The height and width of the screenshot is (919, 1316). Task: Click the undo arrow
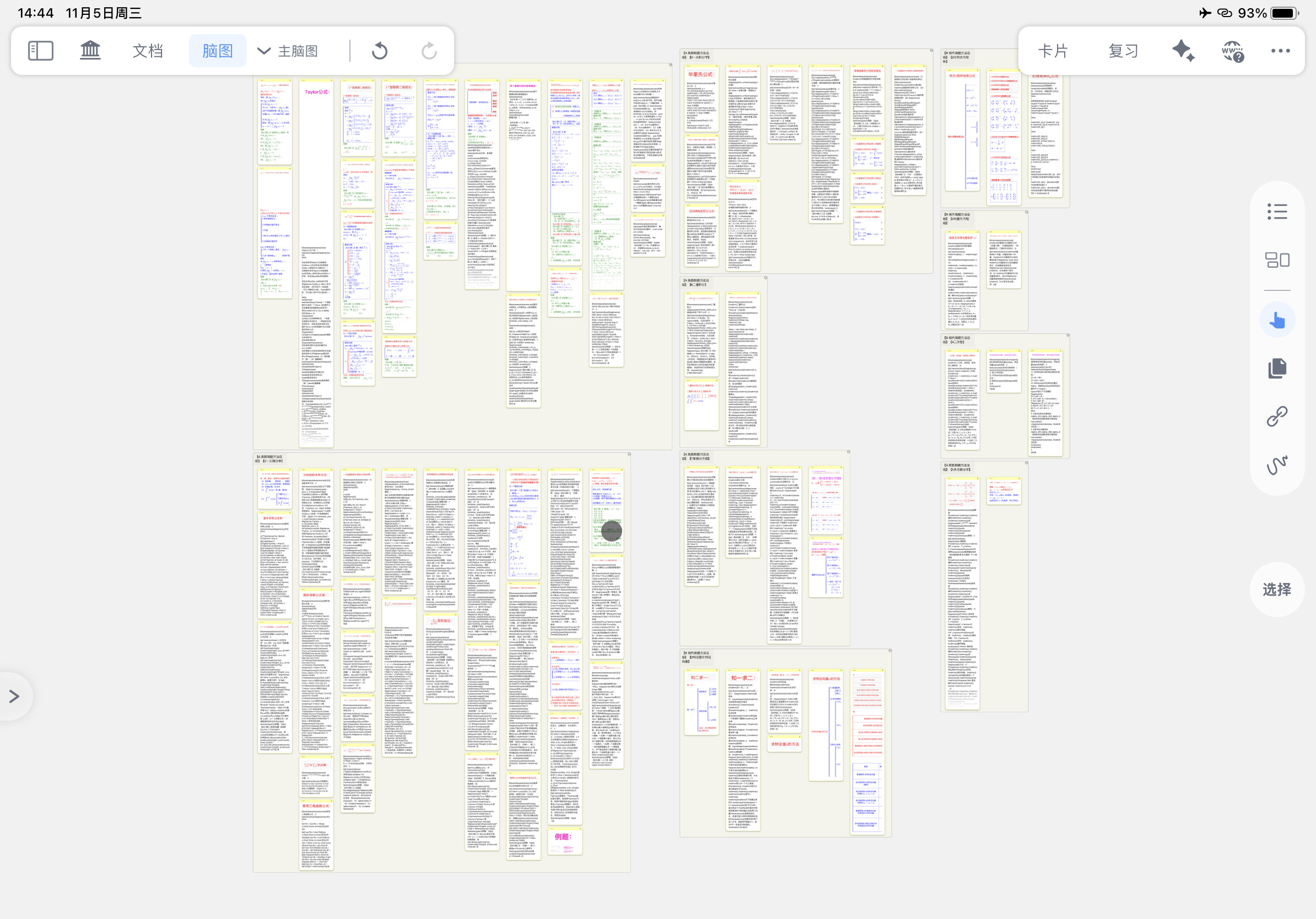pos(380,51)
